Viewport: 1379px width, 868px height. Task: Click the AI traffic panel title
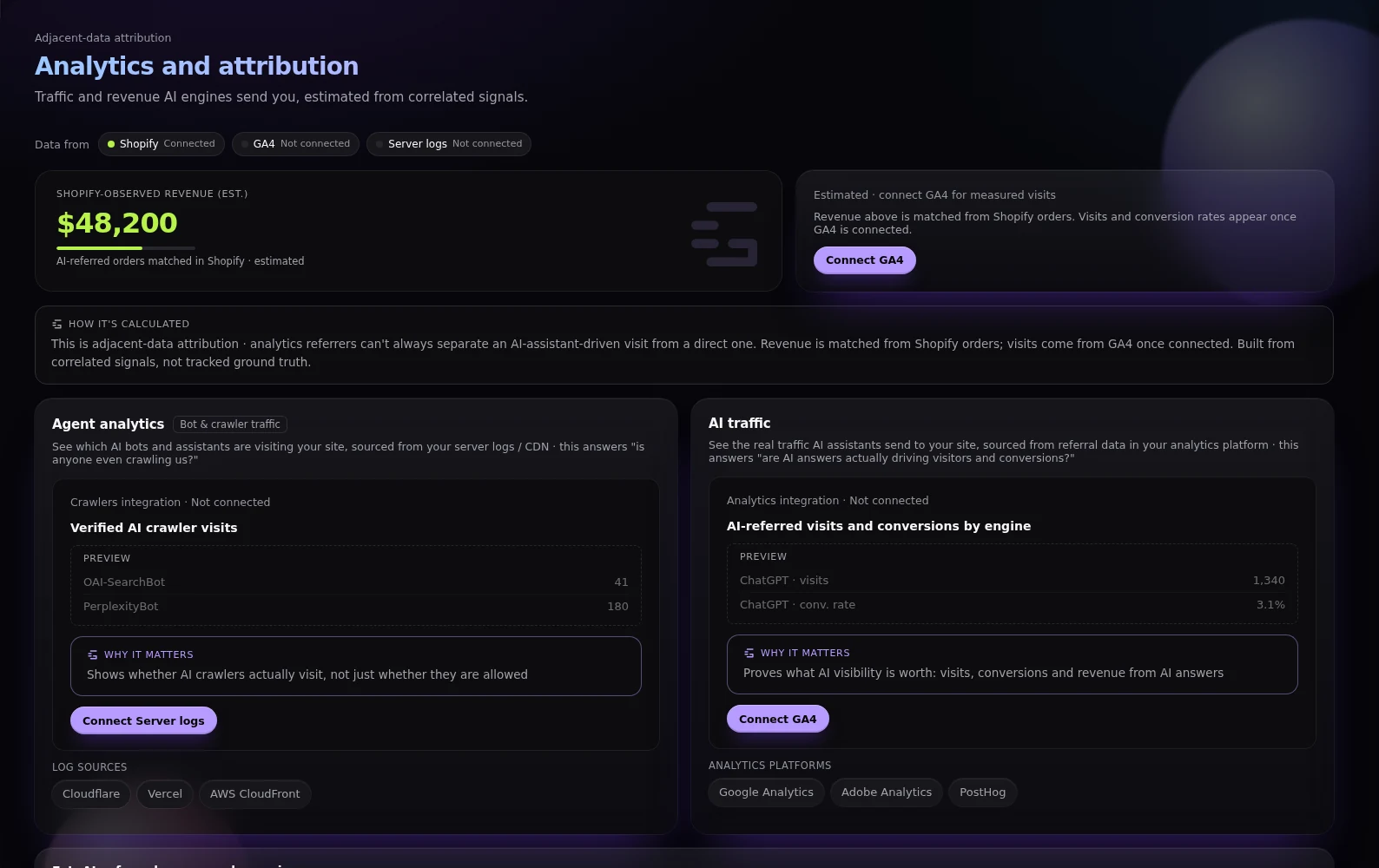tap(739, 424)
